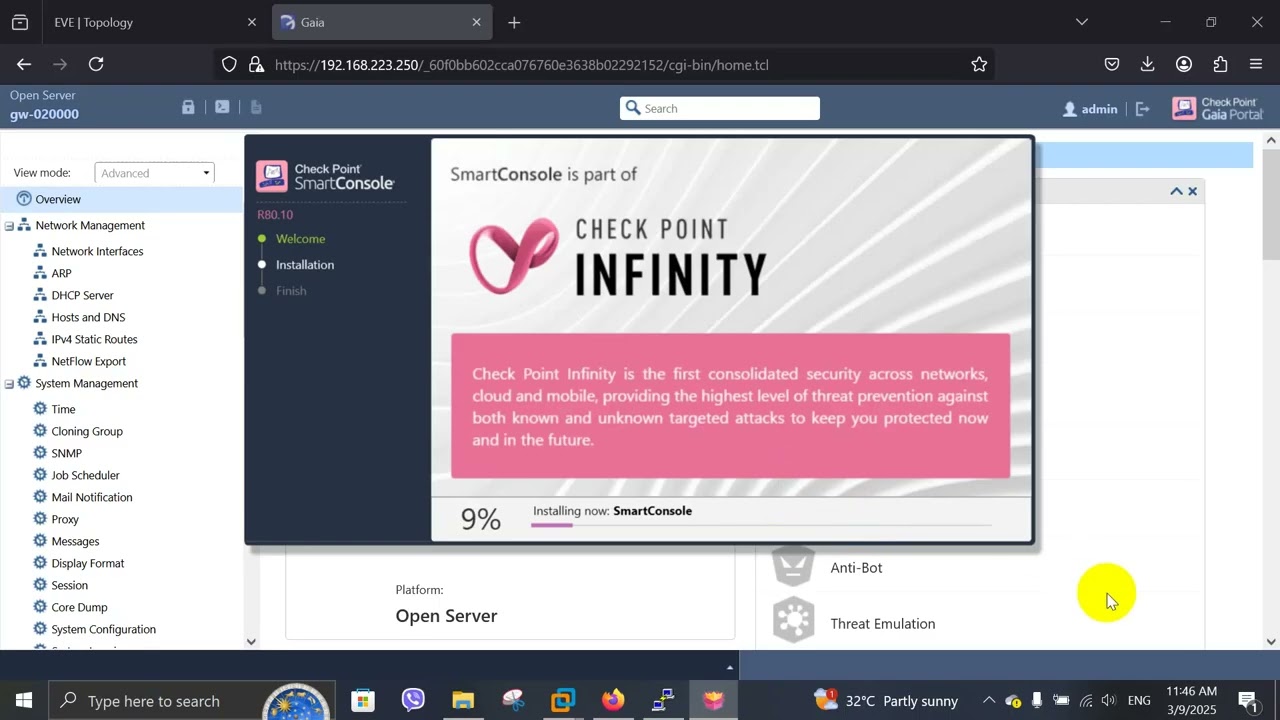Click sidebar scroll down arrow
The height and width of the screenshot is (720, 1280).
coord(251,641)
